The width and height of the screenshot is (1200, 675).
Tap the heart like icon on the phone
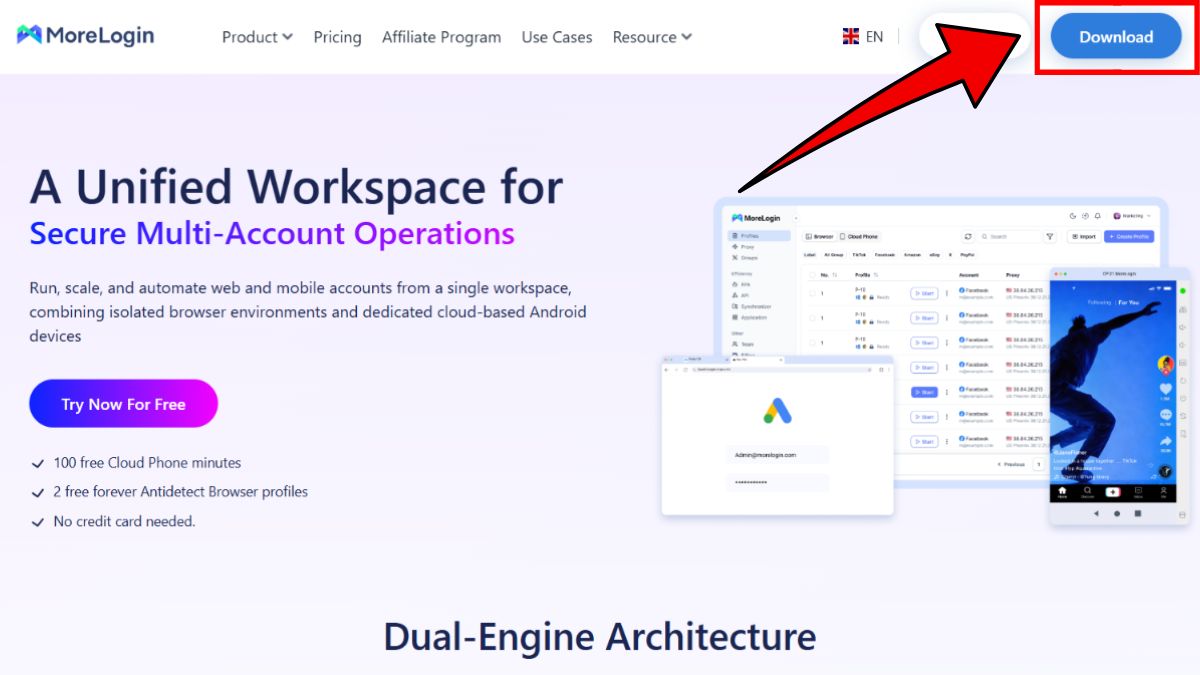pyautogui.click(x=1166, y=389)
